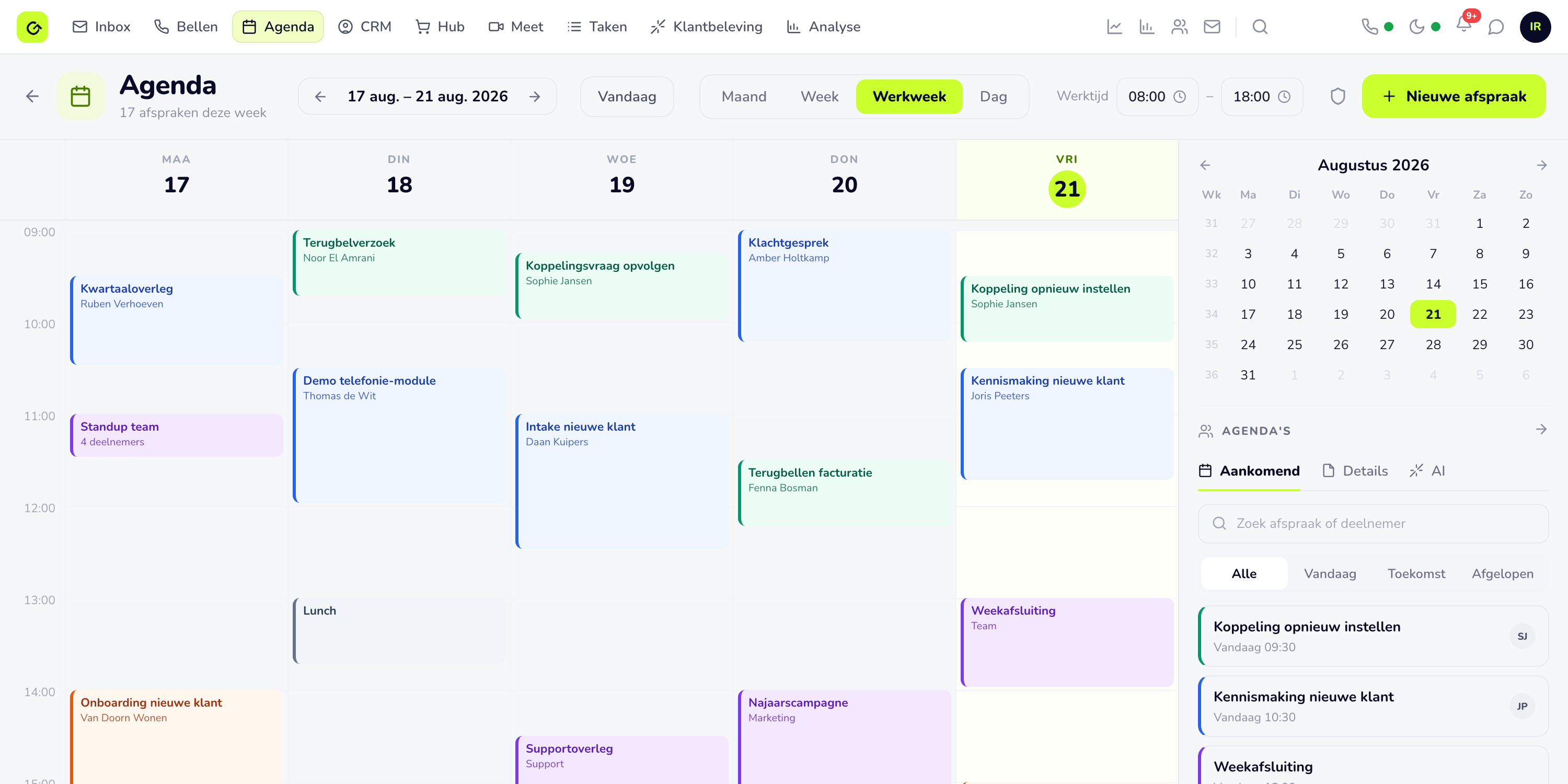
Task: Open the Najaarscampagne appointment
Action: pos(844,736)
